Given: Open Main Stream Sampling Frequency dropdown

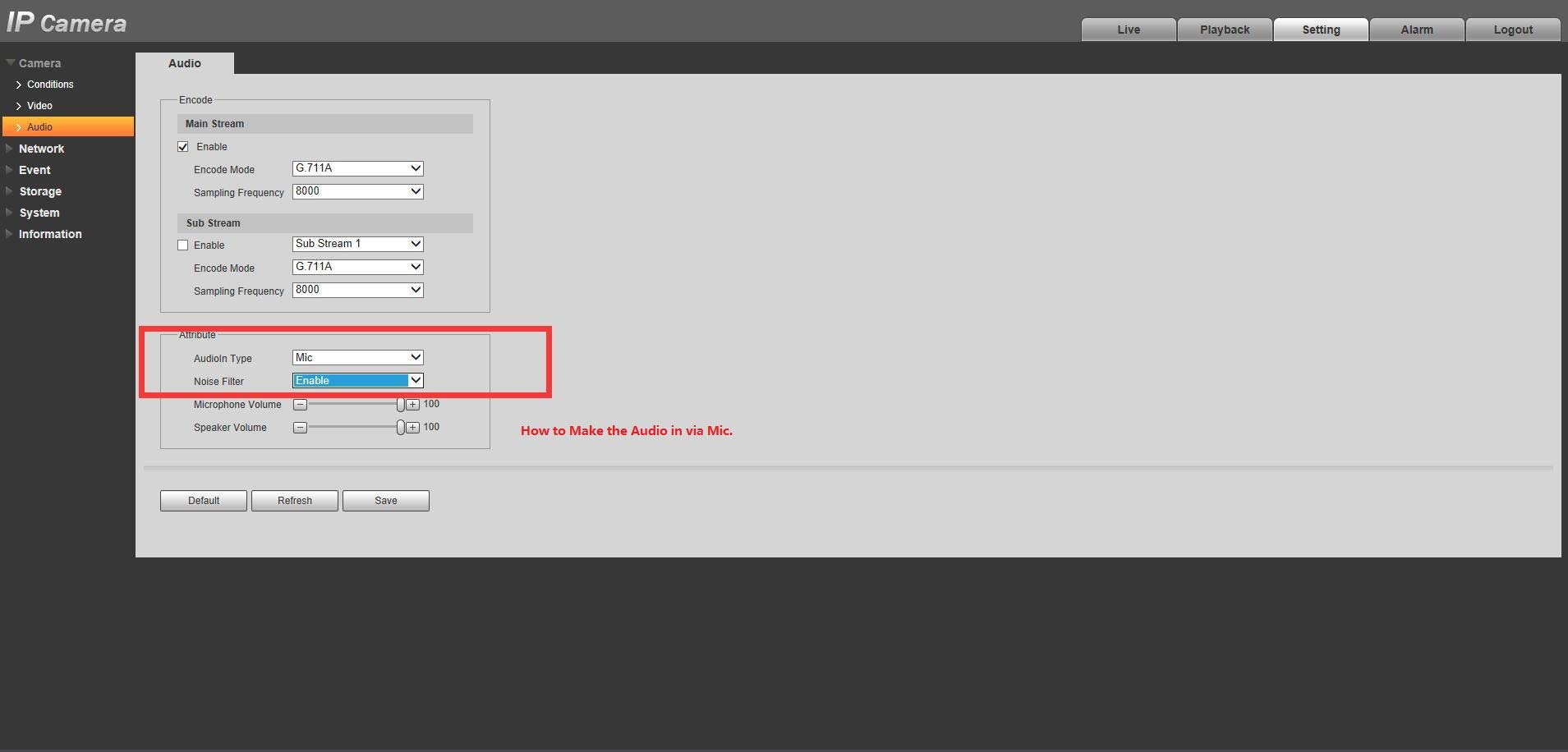Looking at the screenshot, I should pos(358,191).
